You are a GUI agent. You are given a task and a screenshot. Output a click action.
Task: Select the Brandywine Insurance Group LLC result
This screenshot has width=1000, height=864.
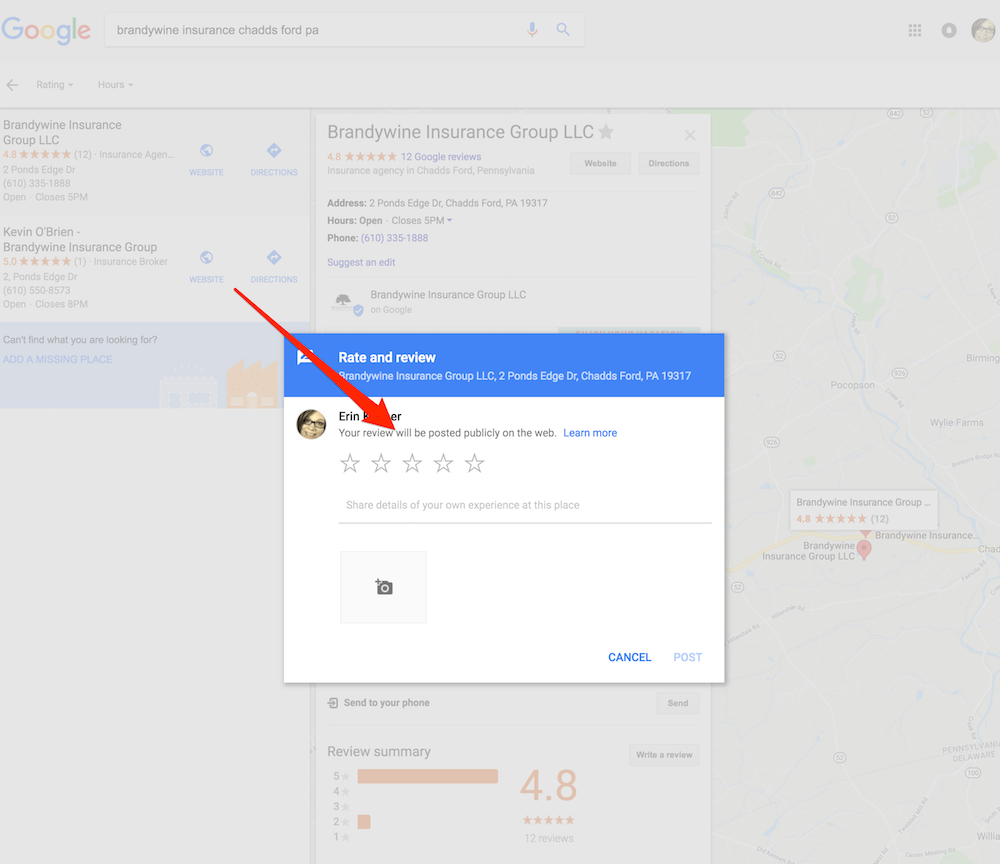point(62,133)
